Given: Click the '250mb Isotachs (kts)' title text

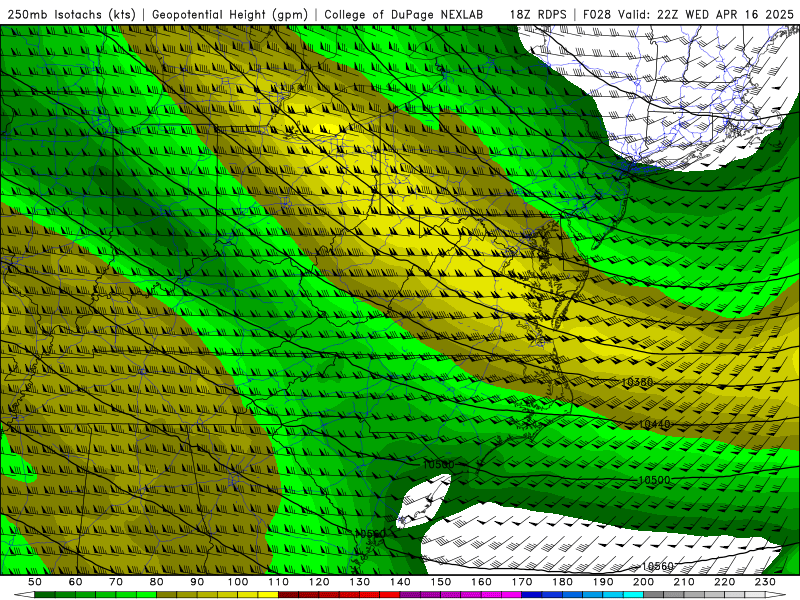Looking at the screenshot, I should tap(71, 15).
